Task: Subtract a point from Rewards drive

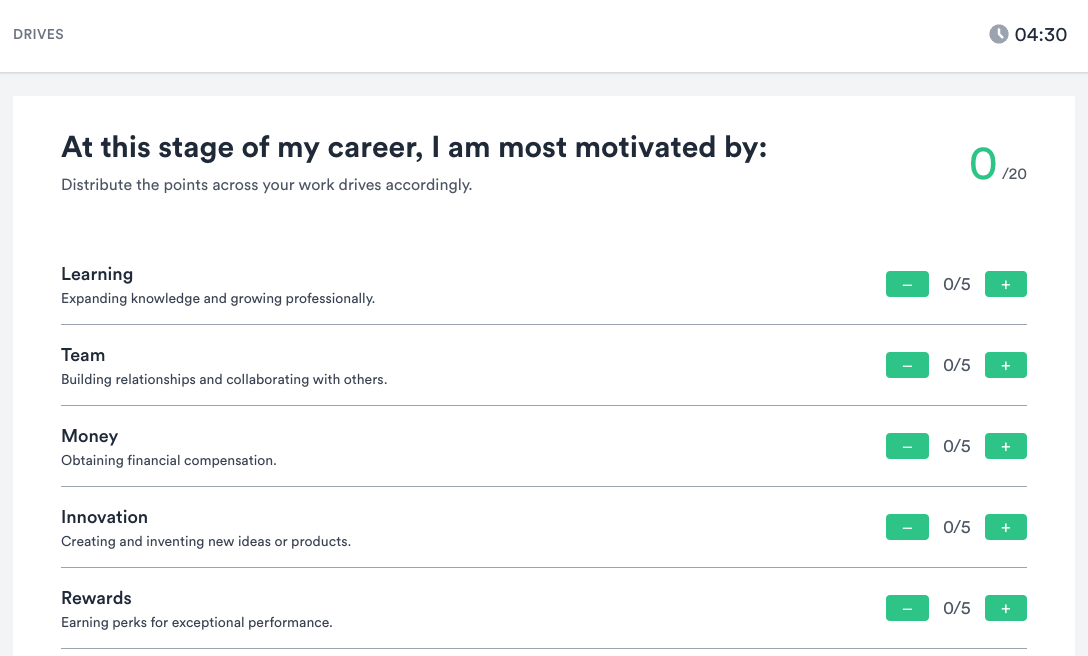Action: 907,608
